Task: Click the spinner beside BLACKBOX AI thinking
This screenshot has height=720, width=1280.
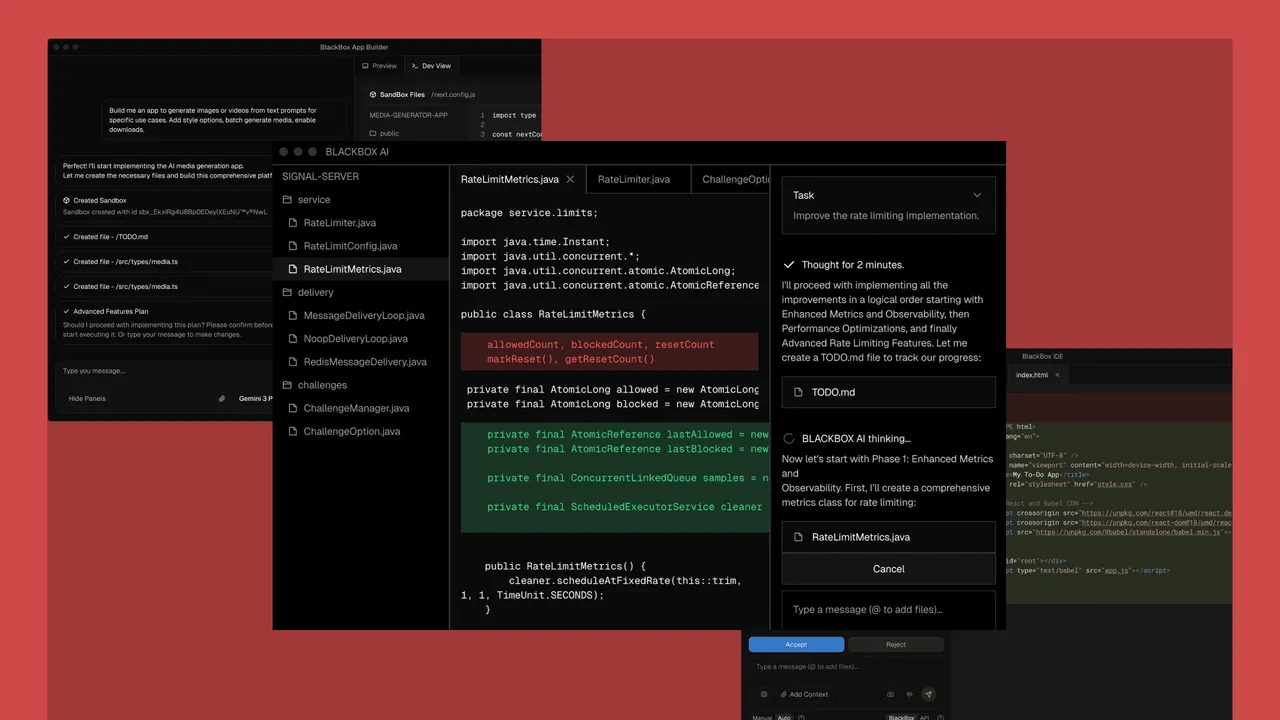Action: point(789,438)
